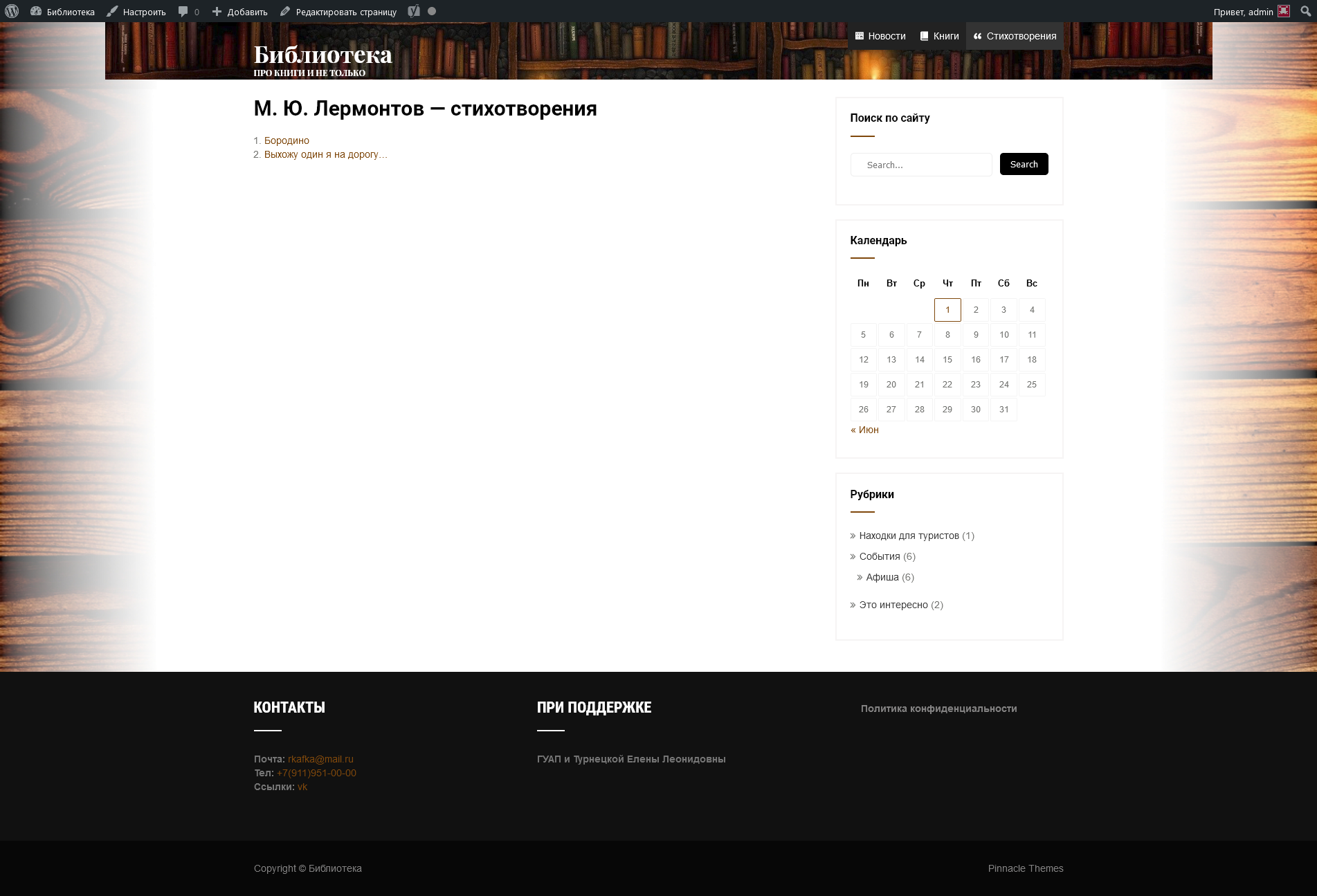Click the gray SEO status dot
Viewport: 1317px width, 896px height.
[432, 11]
